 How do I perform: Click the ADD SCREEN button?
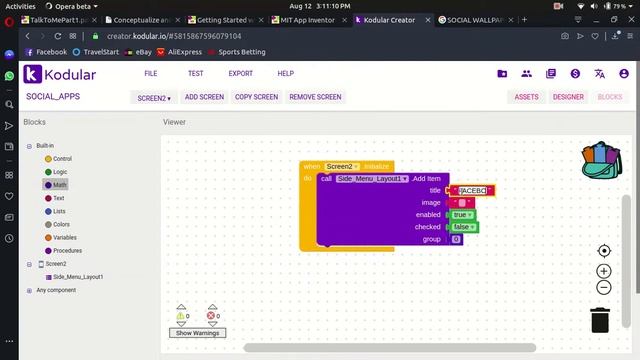pos(204,97)
